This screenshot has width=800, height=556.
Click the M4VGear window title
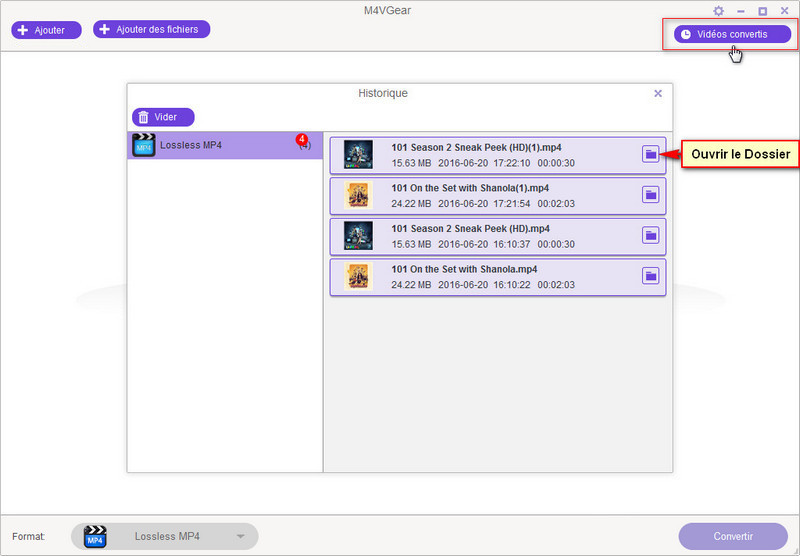point(387,10)
